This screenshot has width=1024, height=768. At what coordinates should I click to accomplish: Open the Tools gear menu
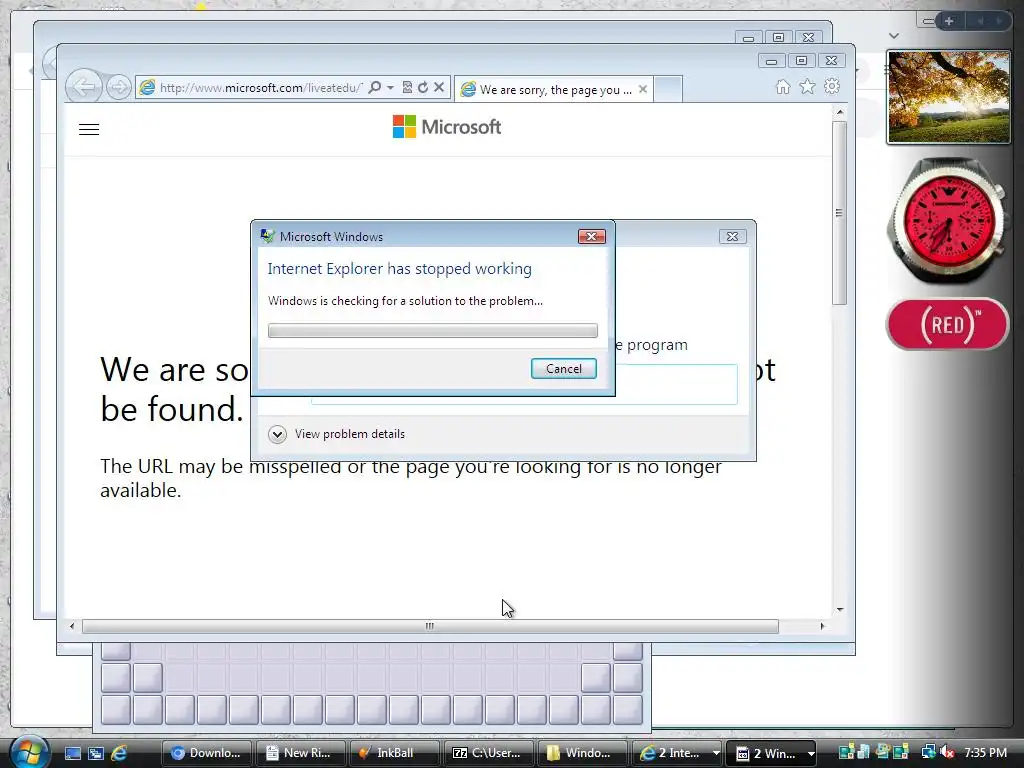point(831,86)
